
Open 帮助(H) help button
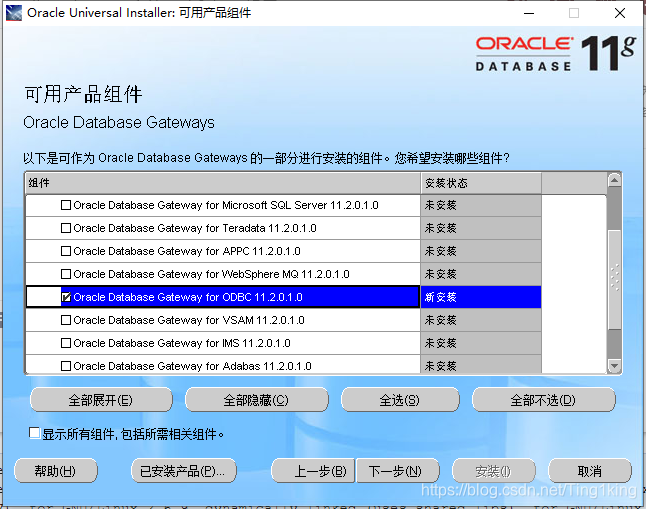pyautogui.click(x=56, y=471)
